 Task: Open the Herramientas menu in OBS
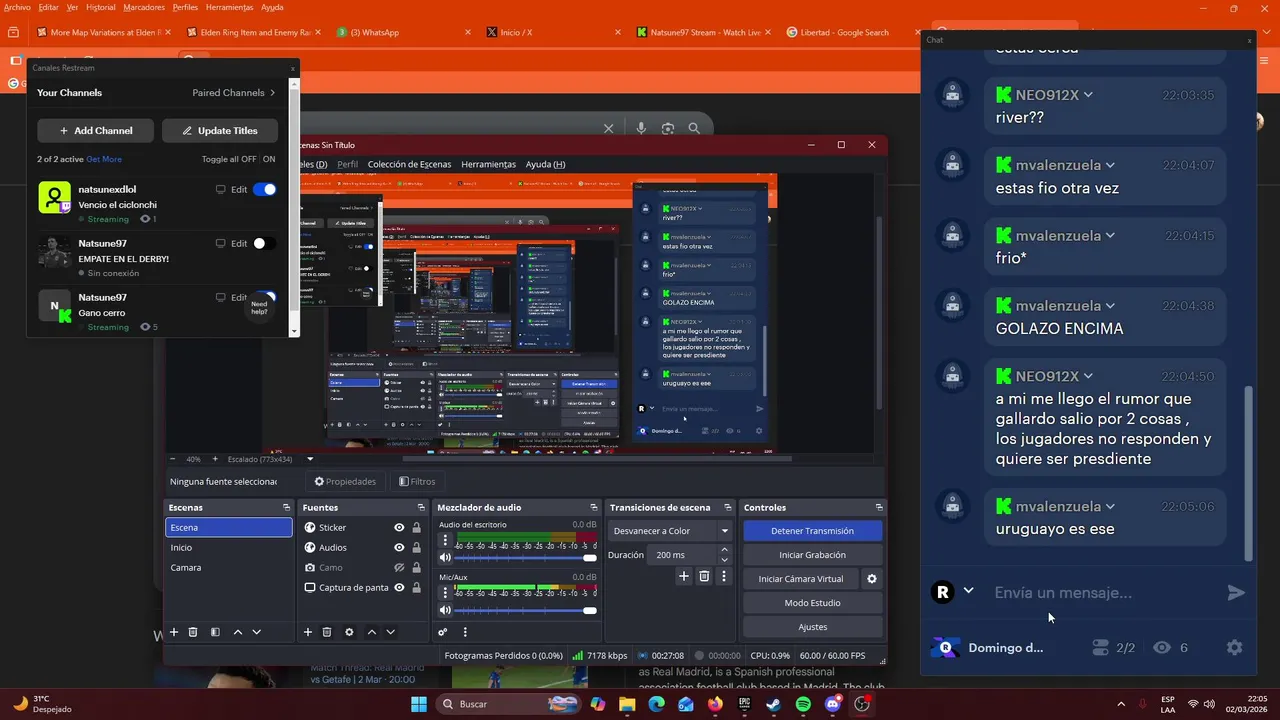[x=488, y=164]
